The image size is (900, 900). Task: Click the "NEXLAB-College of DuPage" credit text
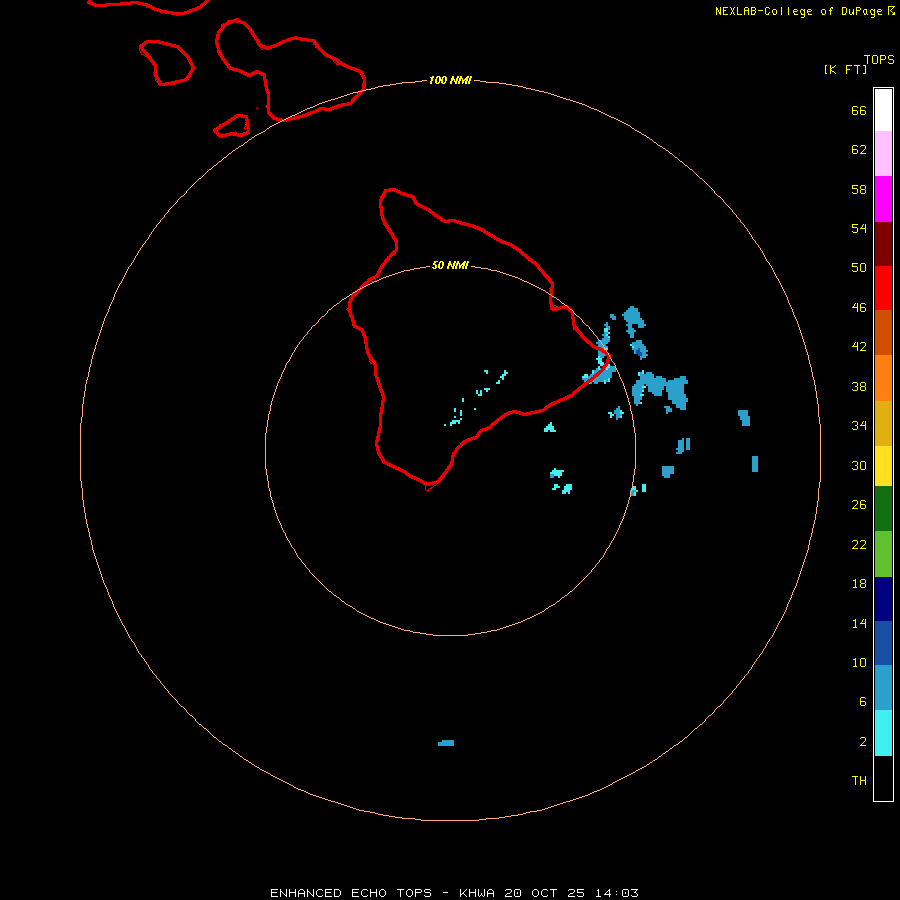click(x=798, y=11)
